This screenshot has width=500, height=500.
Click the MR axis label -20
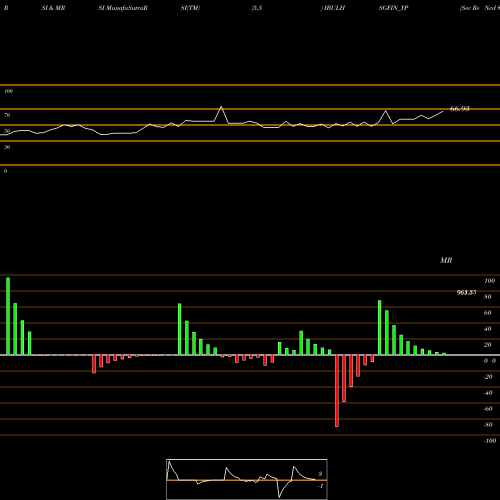[x=488, y=377]
